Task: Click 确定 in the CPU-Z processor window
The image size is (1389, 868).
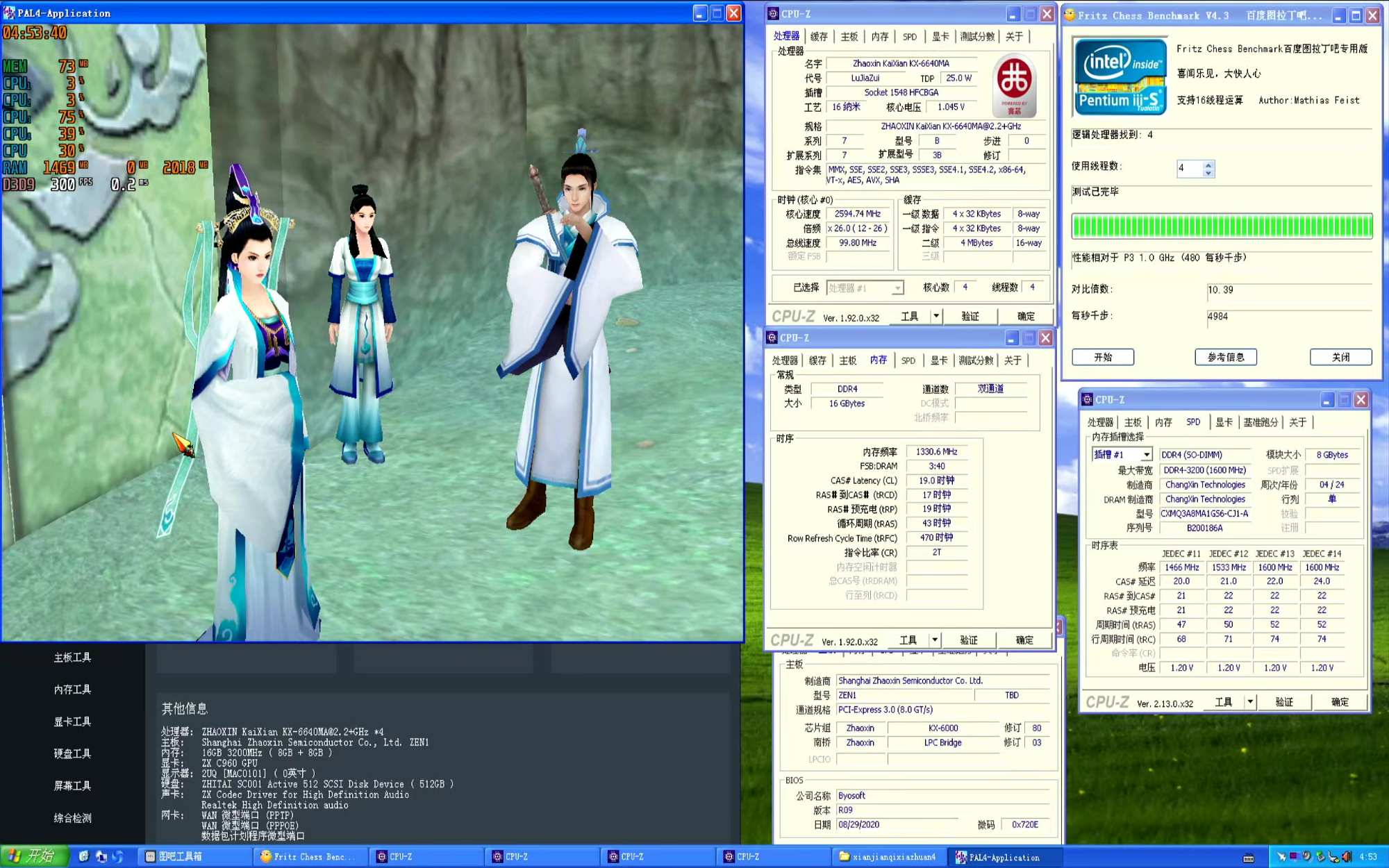Action: pyautogui.click(x=1026, y=317)
